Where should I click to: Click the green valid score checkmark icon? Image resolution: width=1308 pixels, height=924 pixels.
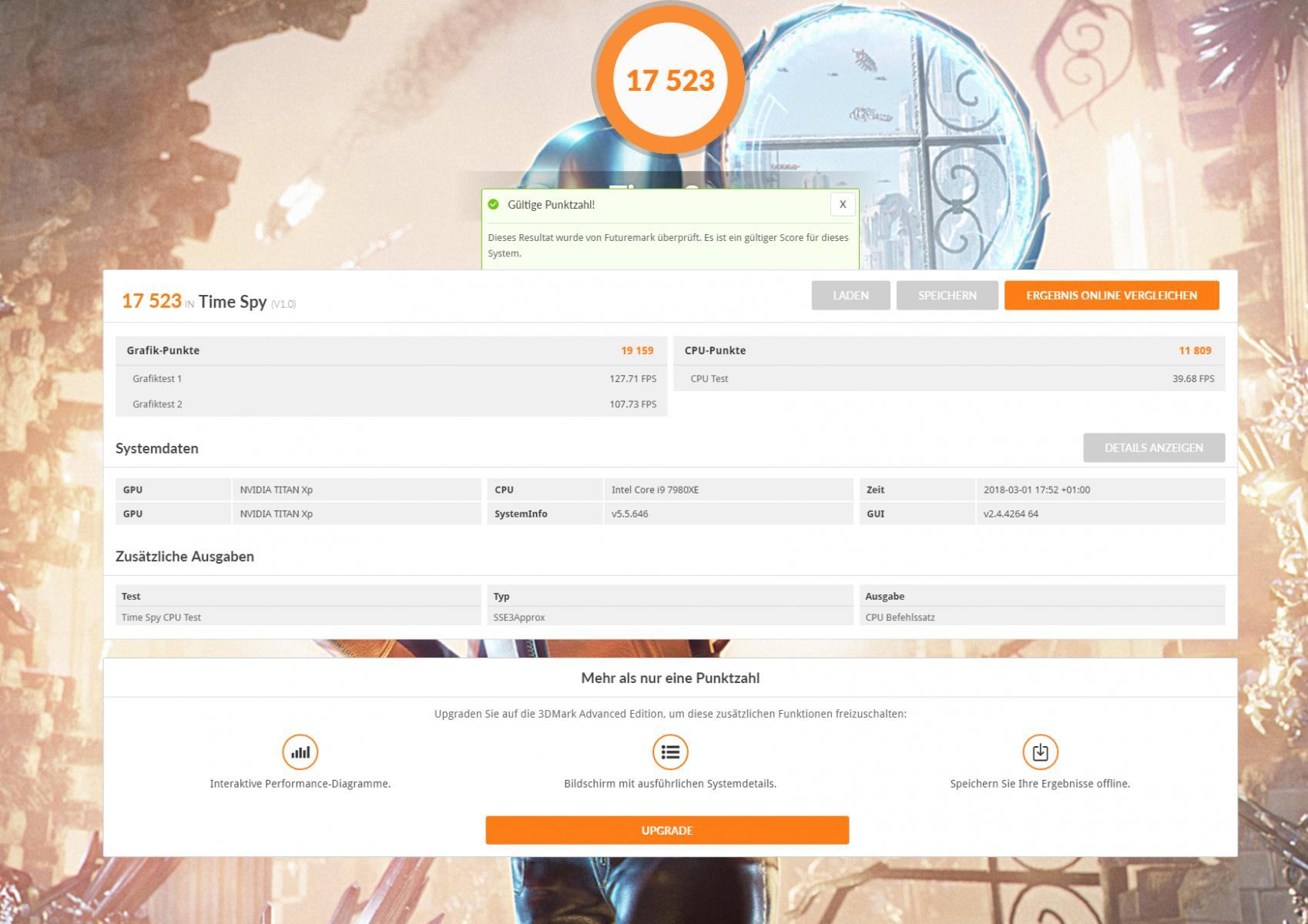tap(494, 204)
